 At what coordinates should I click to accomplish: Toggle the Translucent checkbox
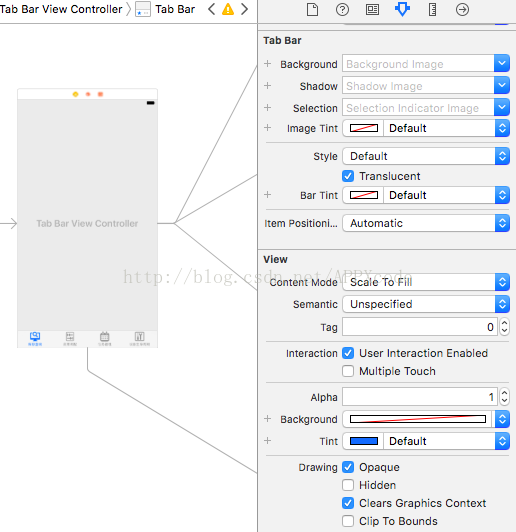point(348,176)
